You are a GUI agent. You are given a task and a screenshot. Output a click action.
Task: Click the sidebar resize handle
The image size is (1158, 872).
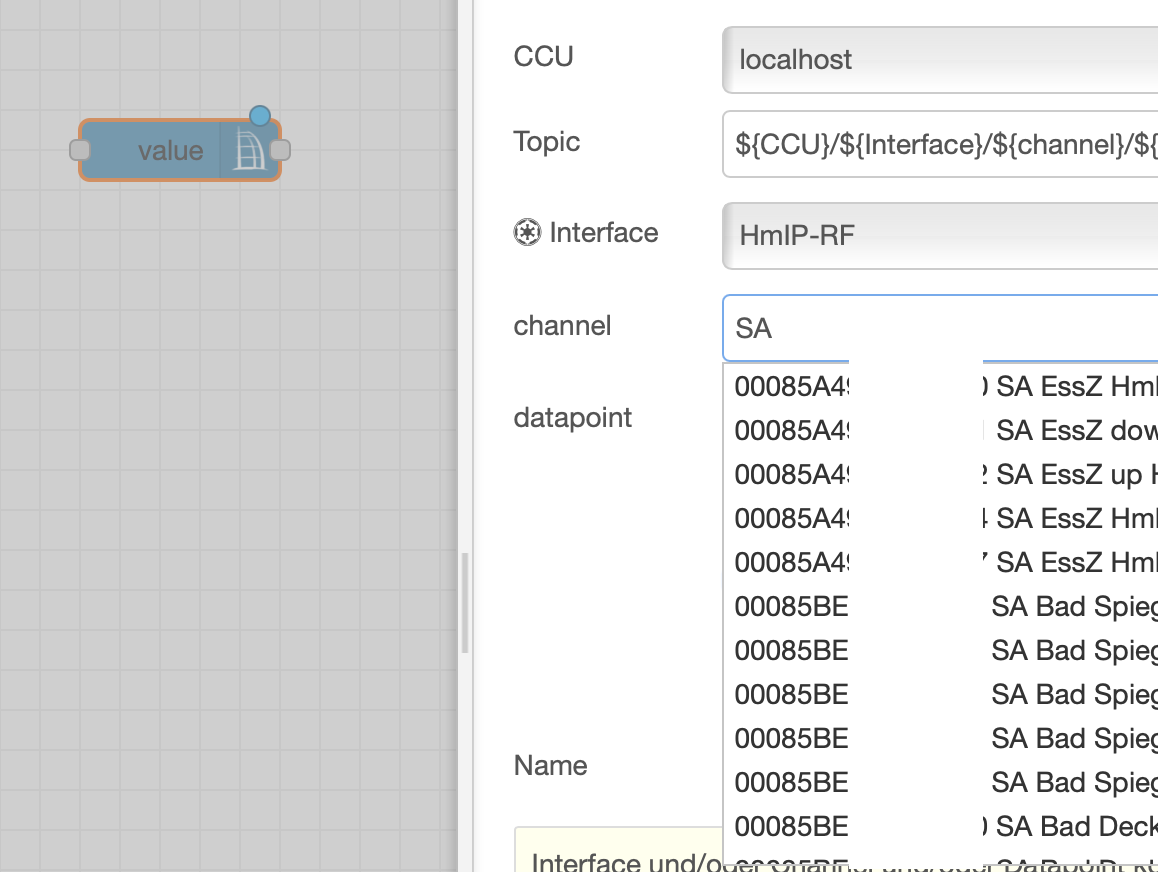point(465,602)
